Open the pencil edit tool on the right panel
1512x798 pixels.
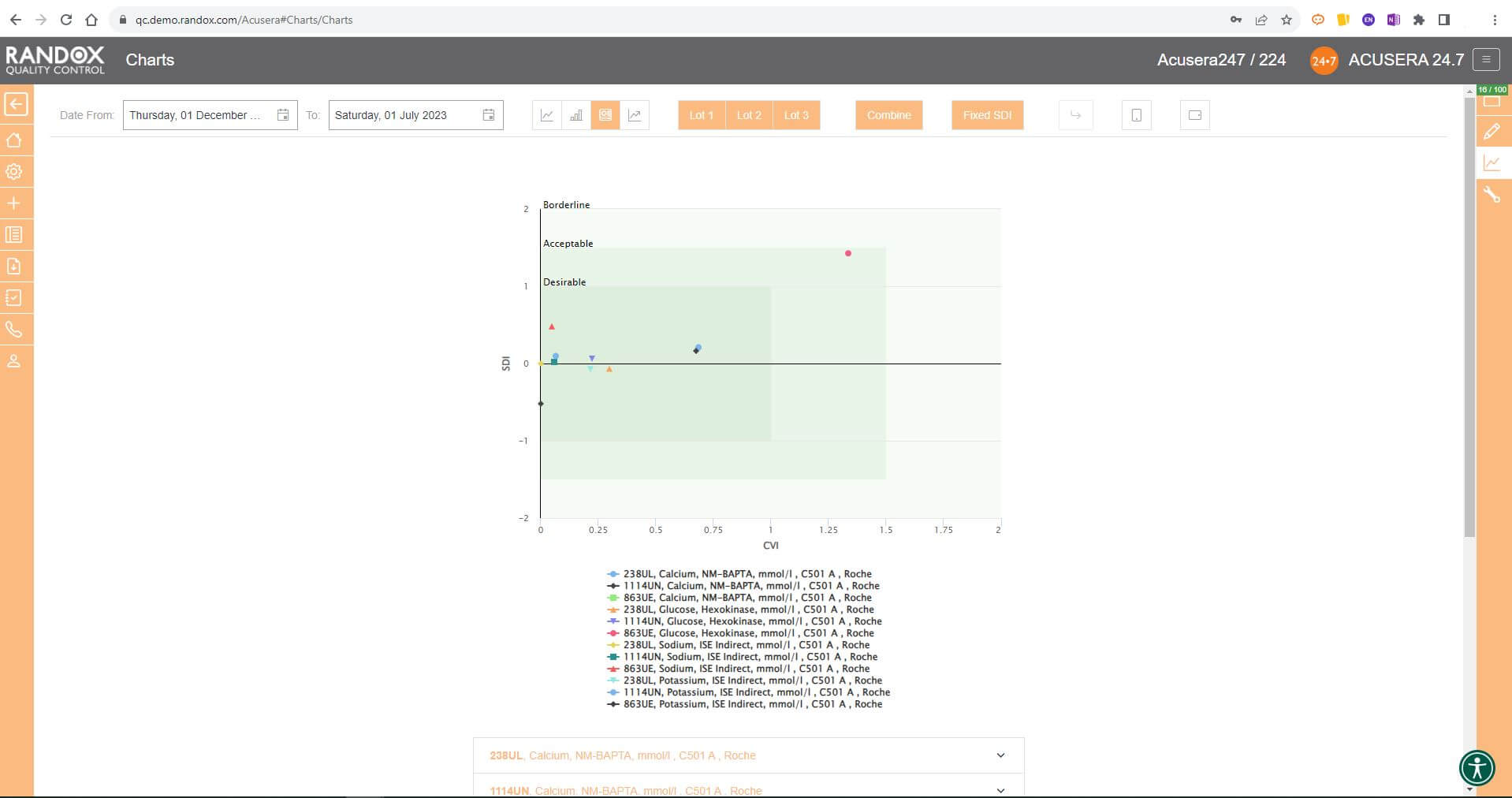tap(1494, 131)
